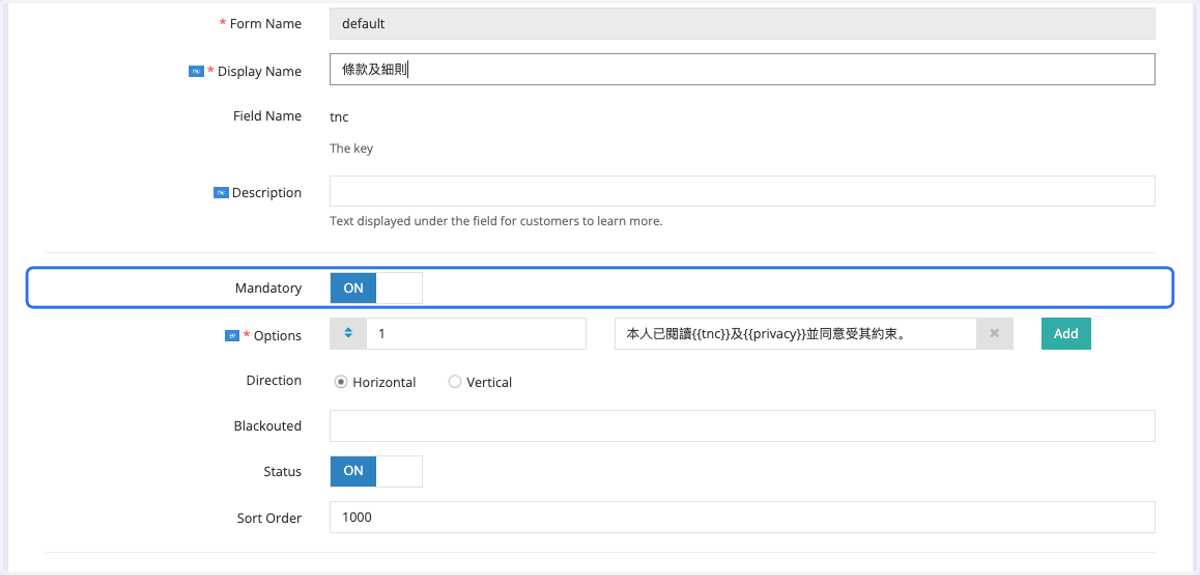Remove the option with the x button

tap(994, 334)
